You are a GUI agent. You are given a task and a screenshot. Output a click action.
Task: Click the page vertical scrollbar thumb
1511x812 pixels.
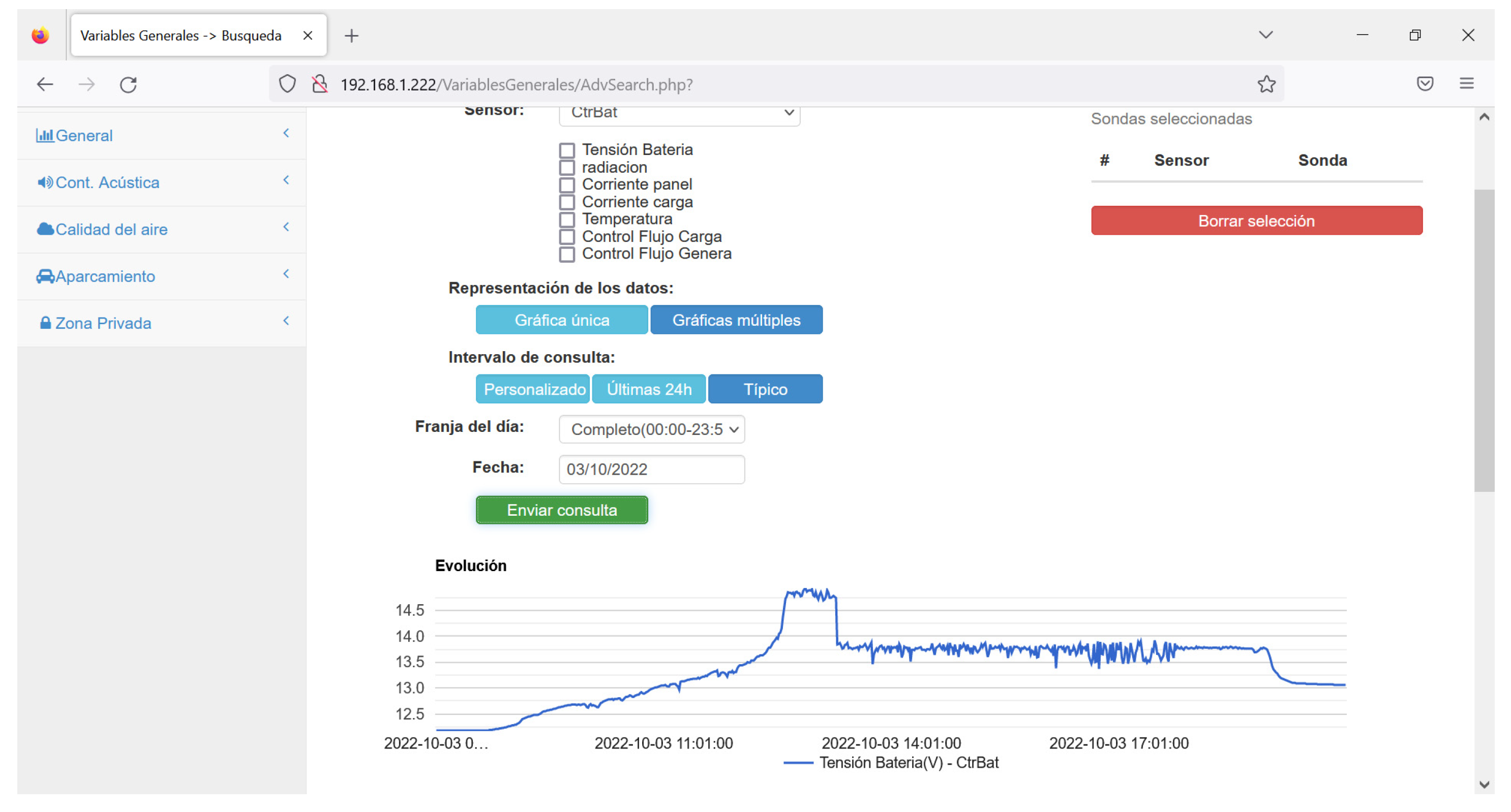[1484, 340]
